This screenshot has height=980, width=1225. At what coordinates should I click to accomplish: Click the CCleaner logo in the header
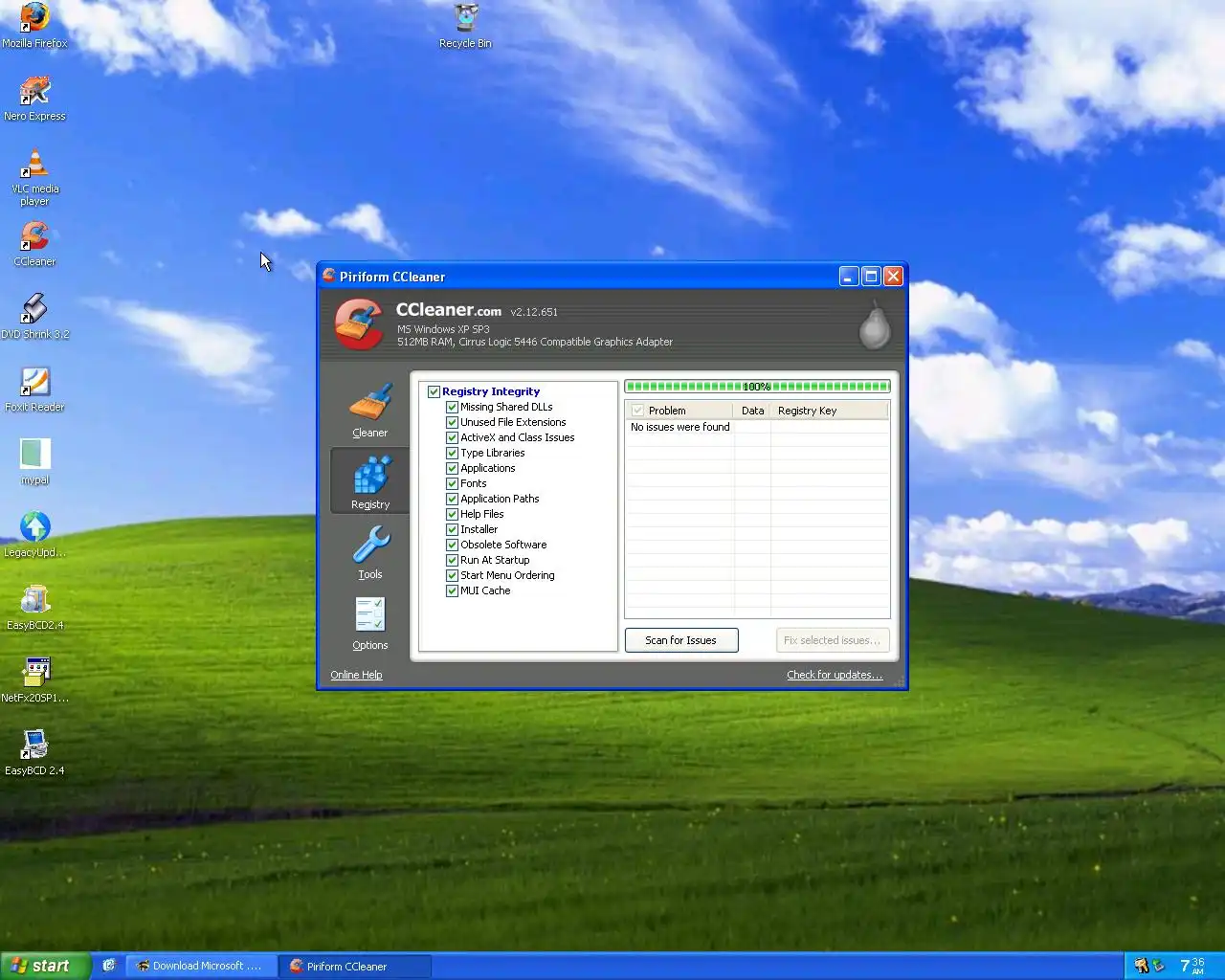pos(359,324)
